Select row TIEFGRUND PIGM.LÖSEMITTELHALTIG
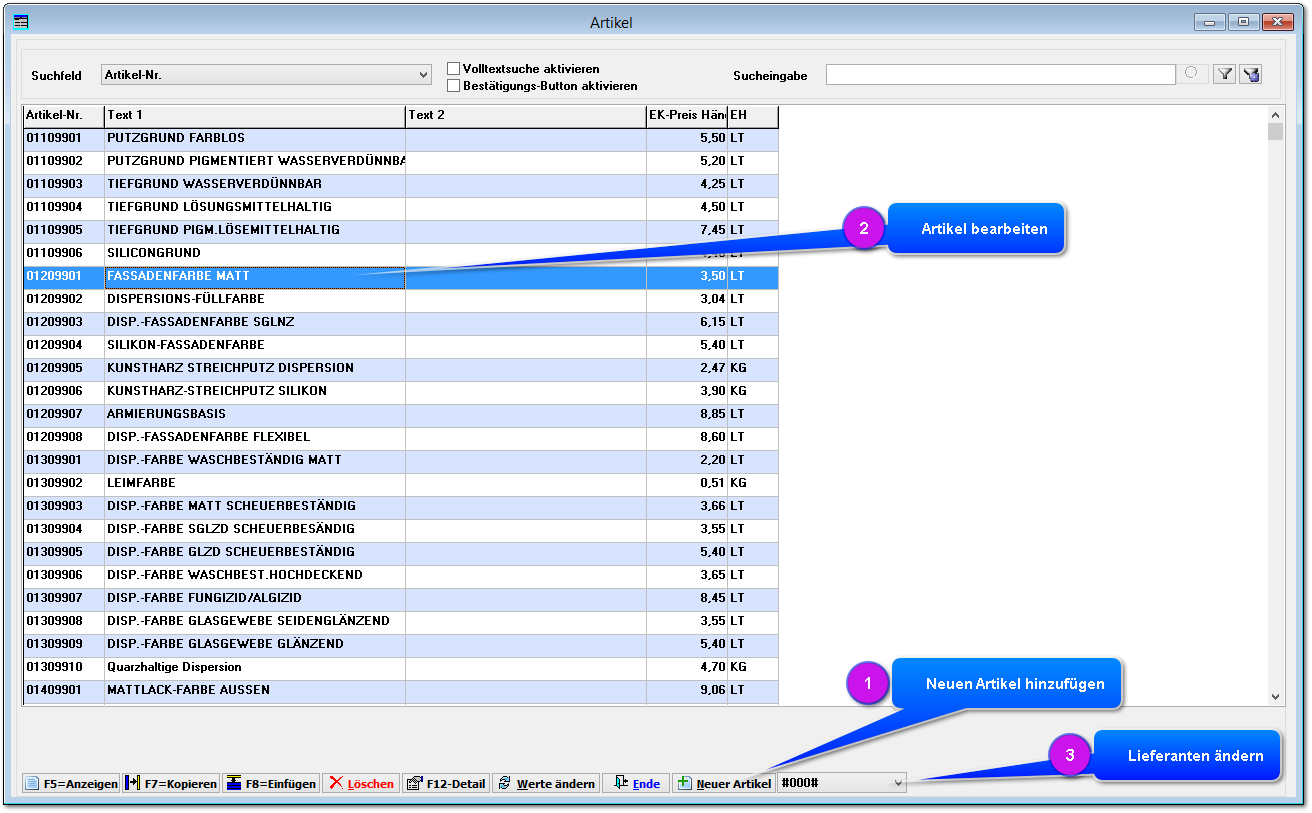 coord(401,230)
